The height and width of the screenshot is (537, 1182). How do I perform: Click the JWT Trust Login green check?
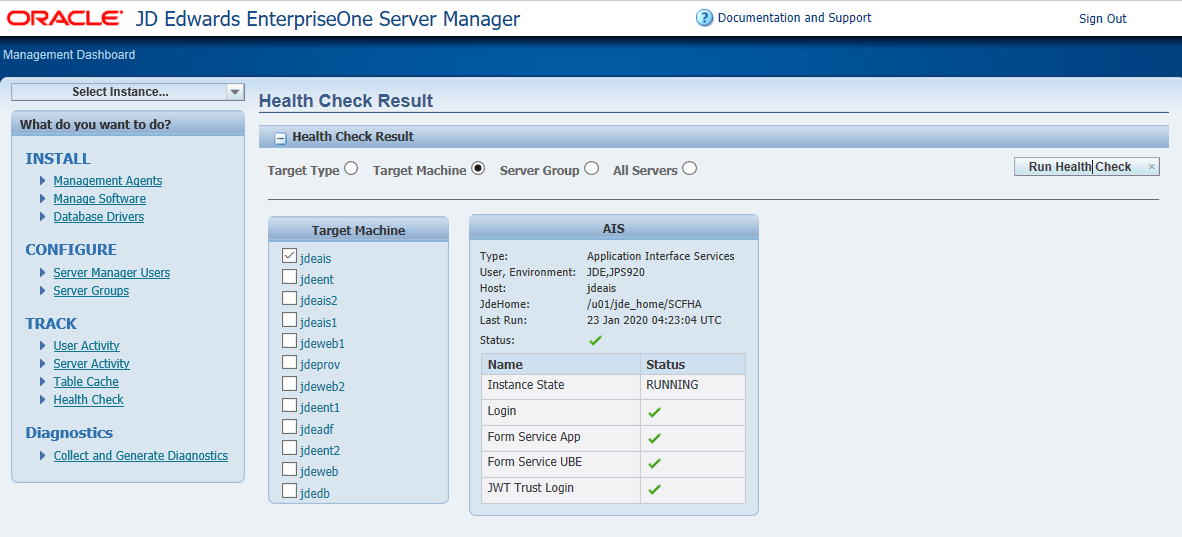(x=654, y=489)
